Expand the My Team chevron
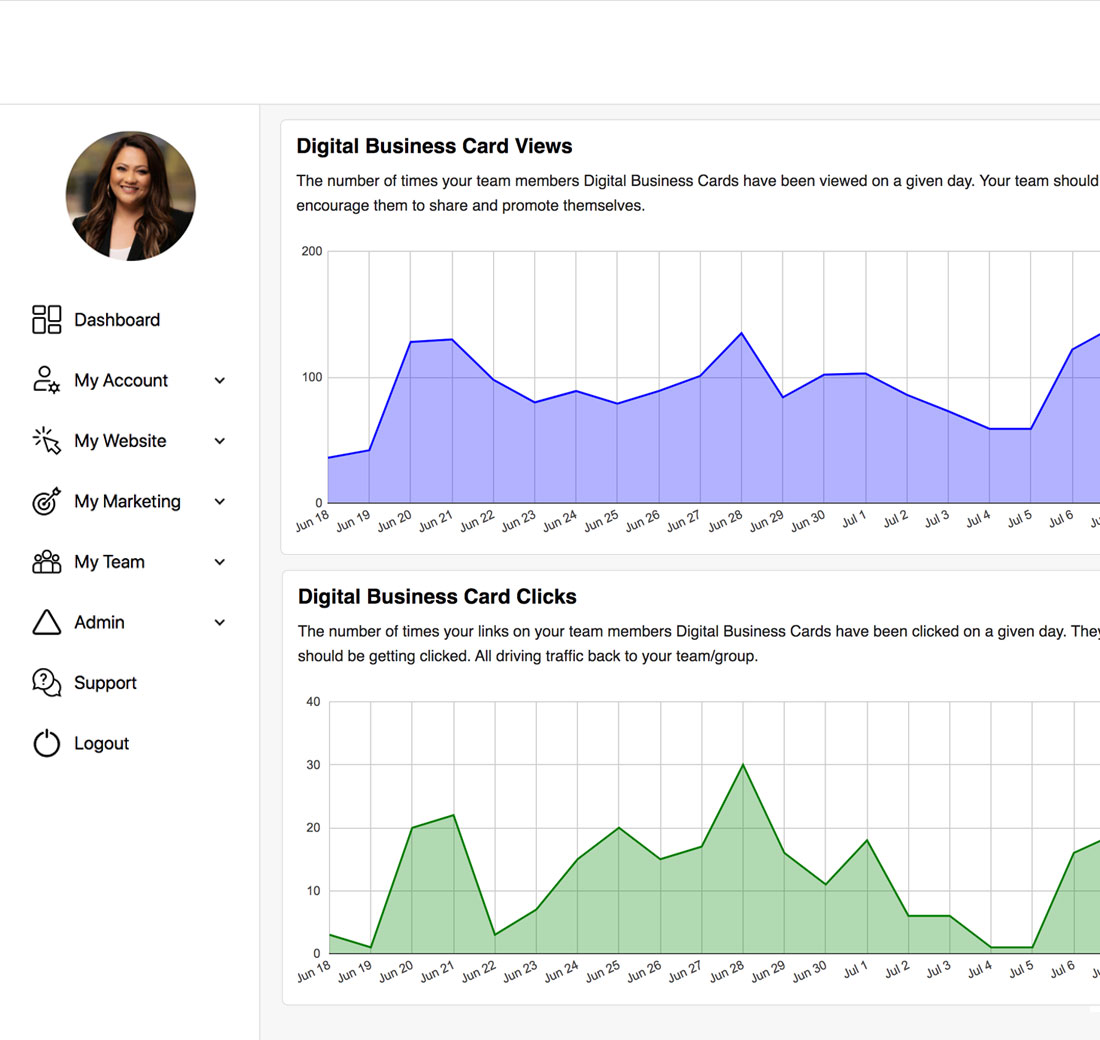 point(220,561)
